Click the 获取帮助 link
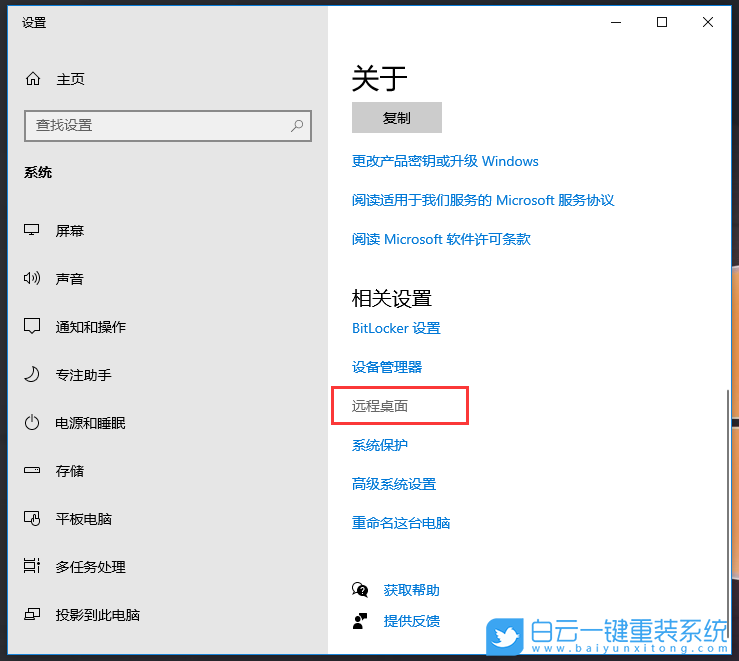739x661 pixels. coord(411,590)
